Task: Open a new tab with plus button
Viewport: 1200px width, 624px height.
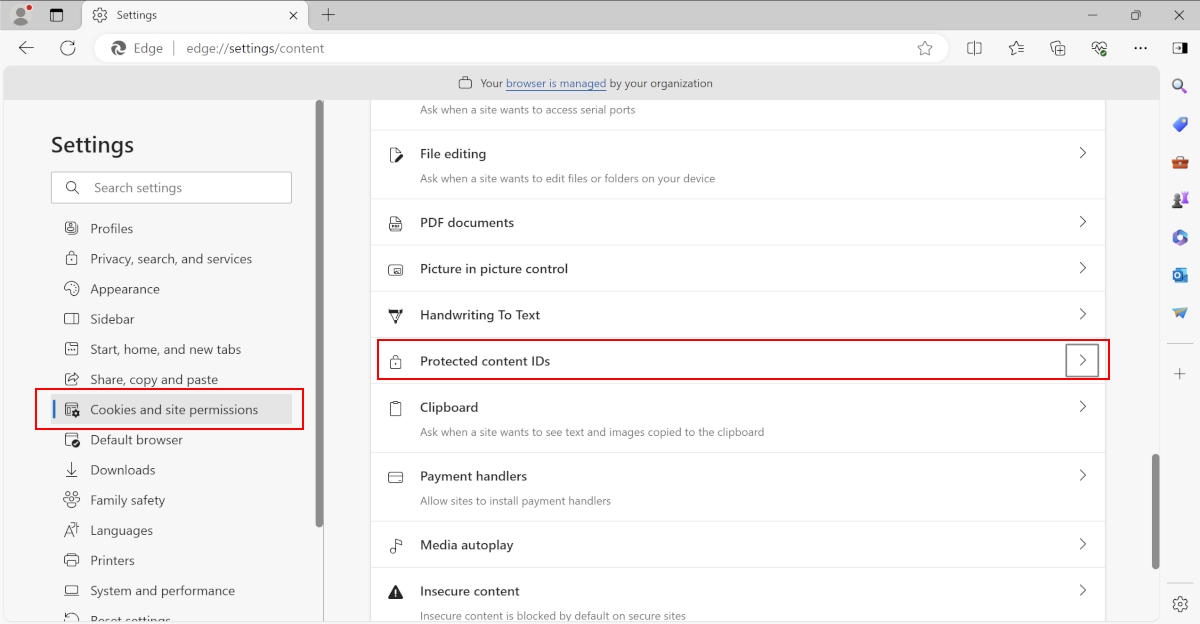Action: 328,15
